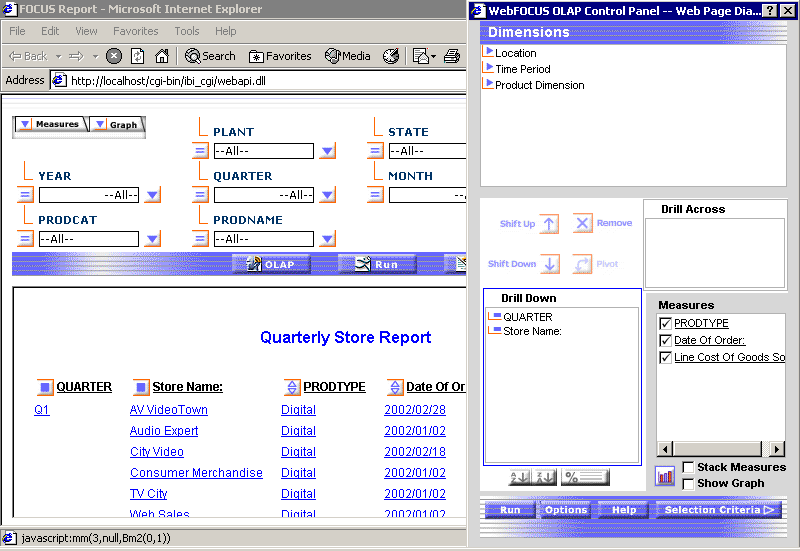The width and height of the screenshot is (800, 551).
Task: Open the PRODNAME dropdown arrow
Action: click(x=328, y=239)
